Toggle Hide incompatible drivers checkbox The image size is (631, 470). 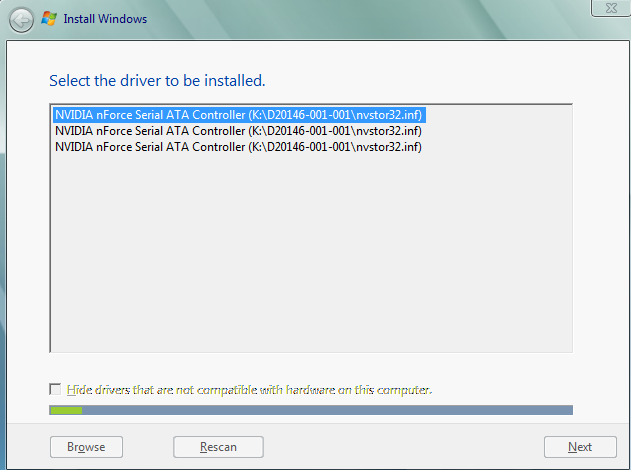pyautogui.click(x=55, y=390)
